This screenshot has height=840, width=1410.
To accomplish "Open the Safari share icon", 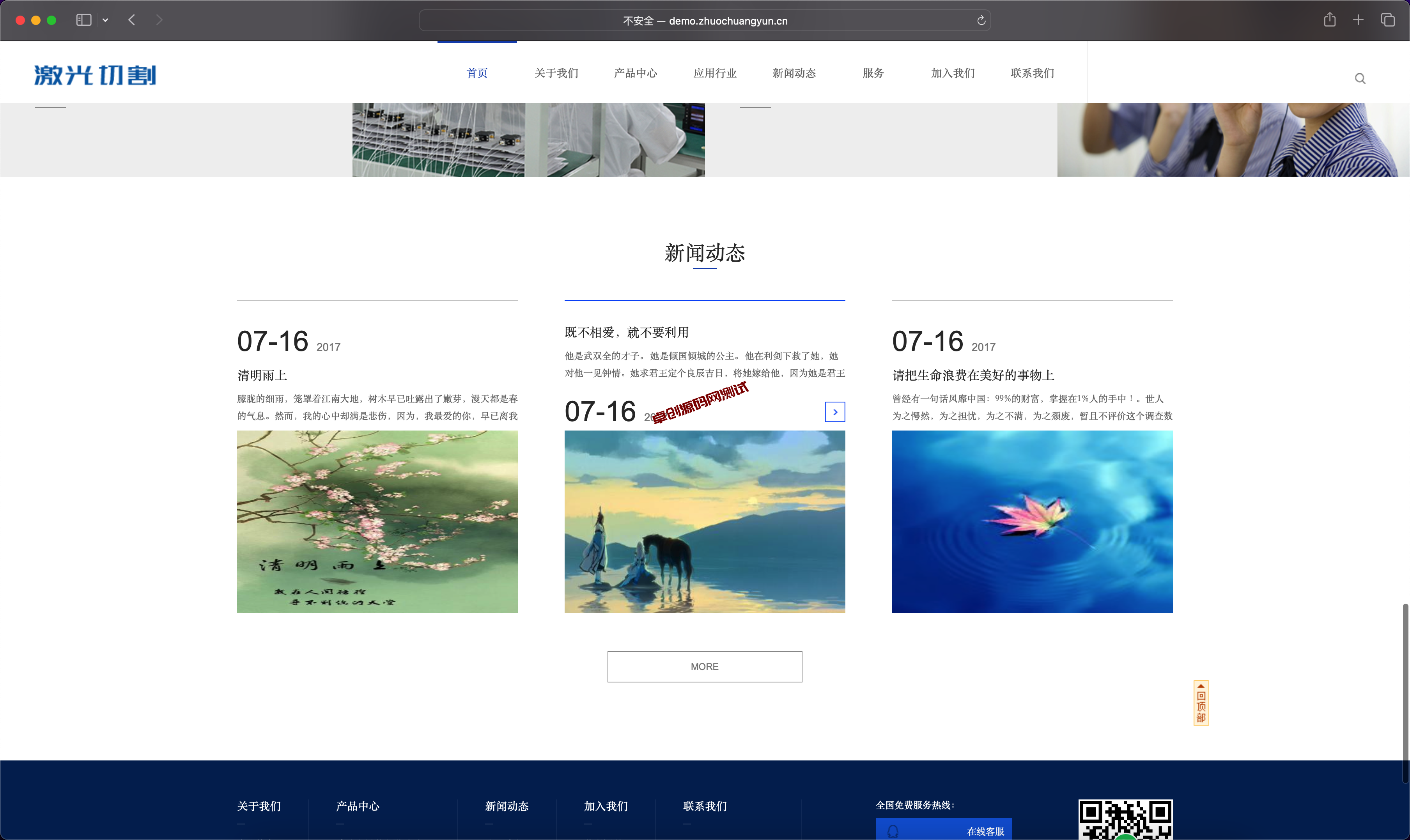I will (1330, 20).
